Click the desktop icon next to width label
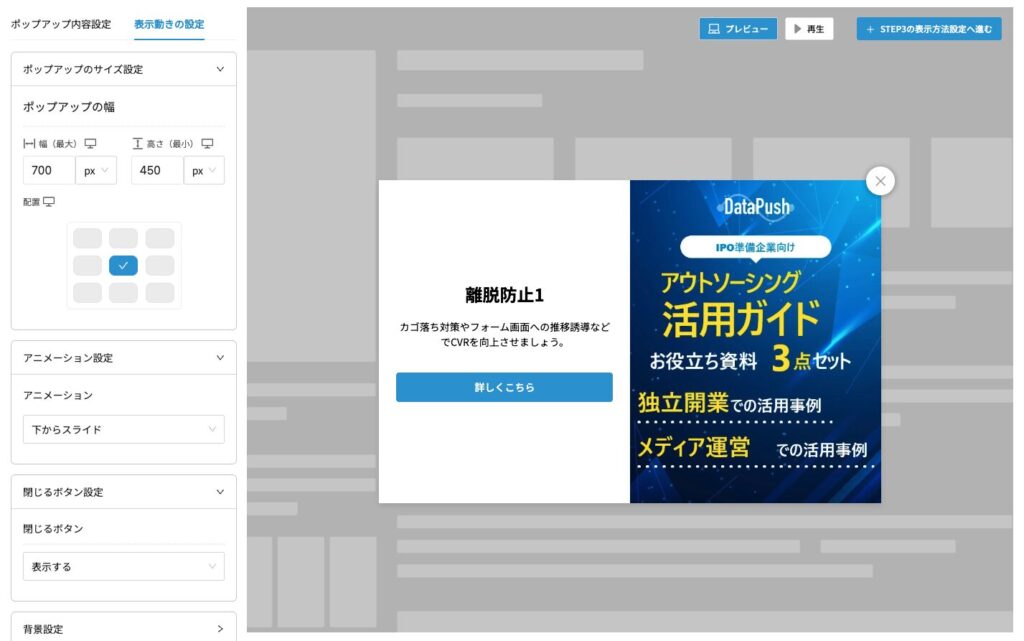Viewport: 1024px width, 641px height. click(x=90, y=144)
